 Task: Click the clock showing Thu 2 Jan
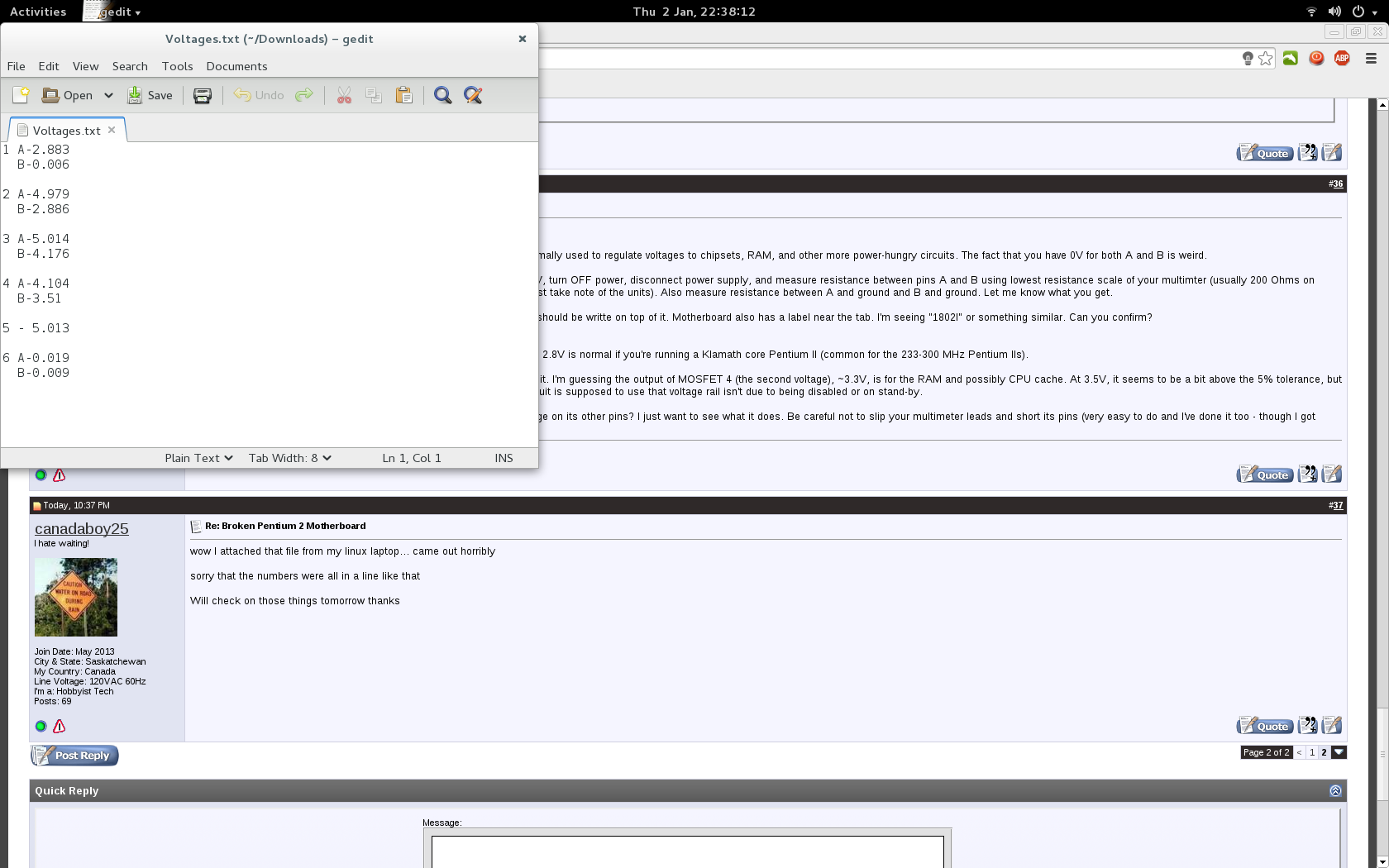[x=694, y=12]
